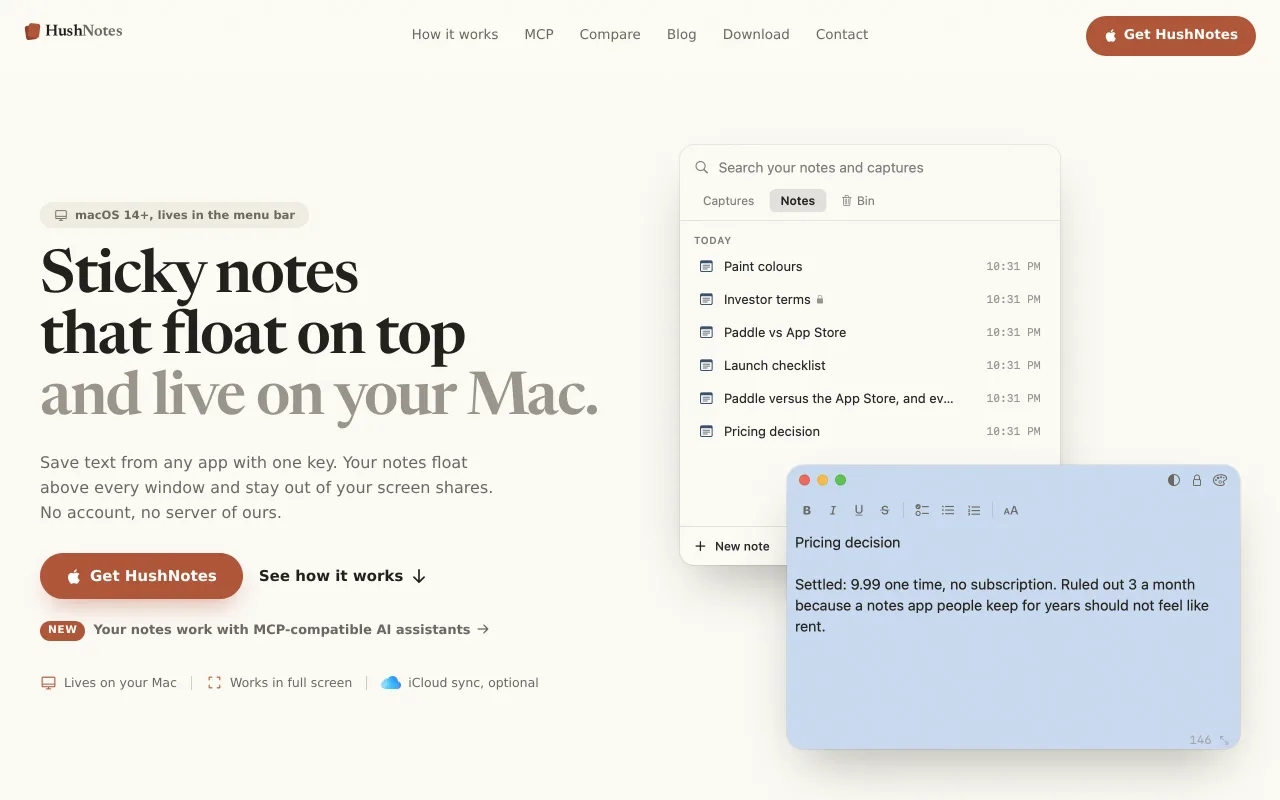Minimize the note with the yellow button
Image resolution: width=1280 pixels, height=800 pixels.
(x=822, y=480)
